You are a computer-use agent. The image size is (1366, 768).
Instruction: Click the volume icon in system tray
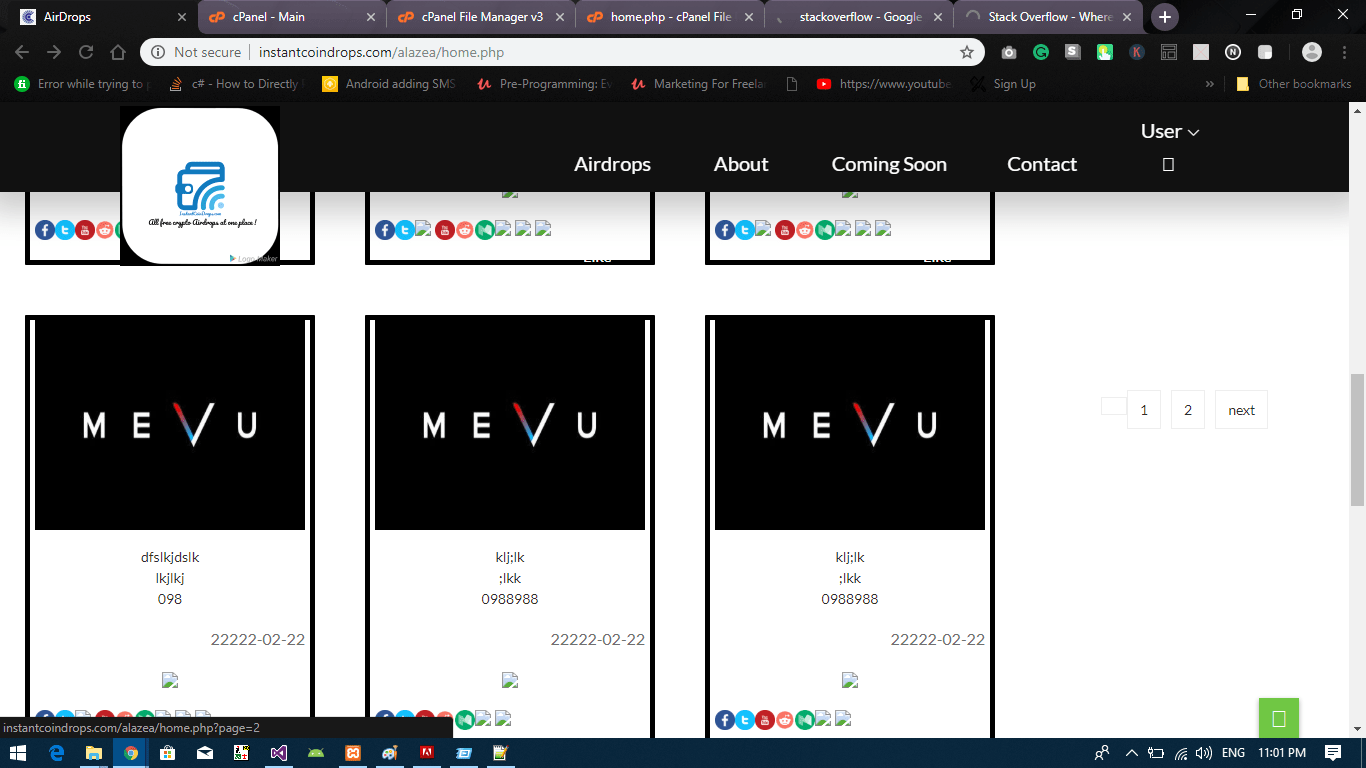coord(1204,753)
